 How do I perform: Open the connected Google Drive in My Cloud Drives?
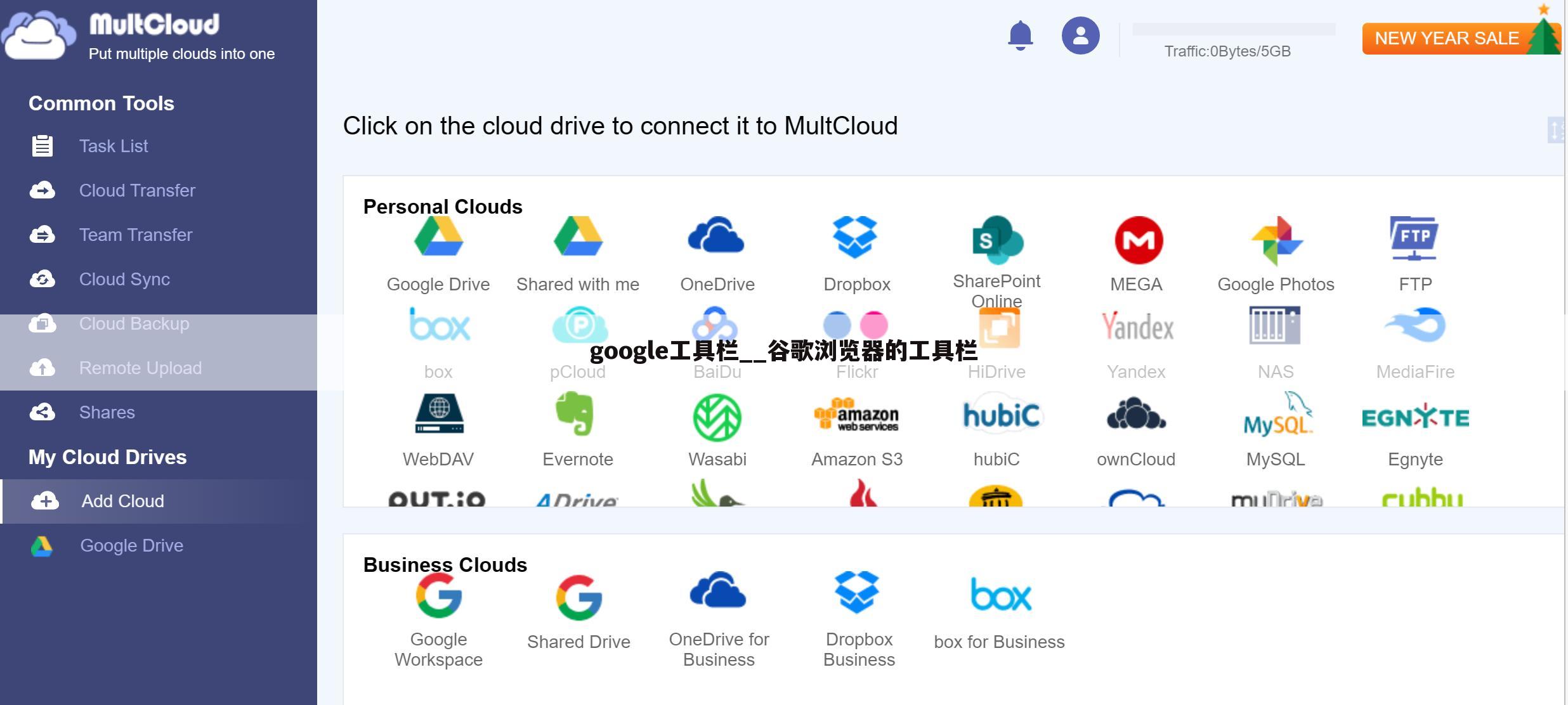click(131, 545)
